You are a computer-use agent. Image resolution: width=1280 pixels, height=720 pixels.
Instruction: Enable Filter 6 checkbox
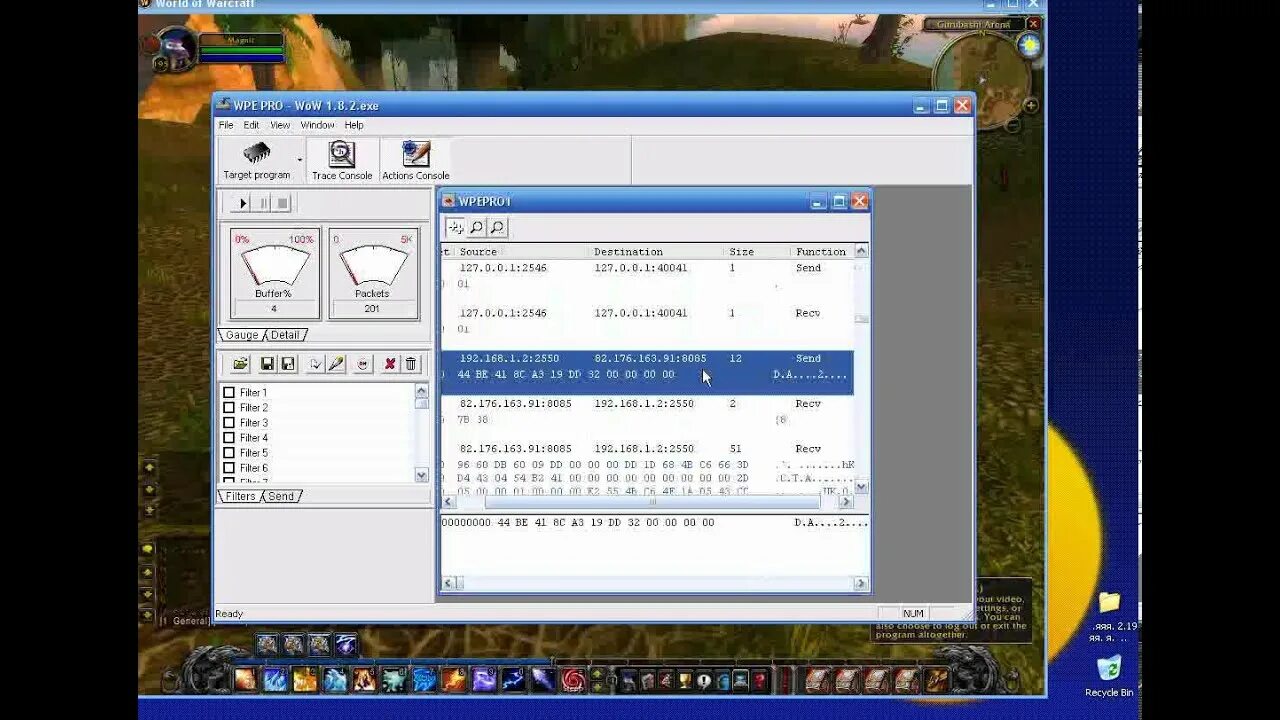click(229, 468)
